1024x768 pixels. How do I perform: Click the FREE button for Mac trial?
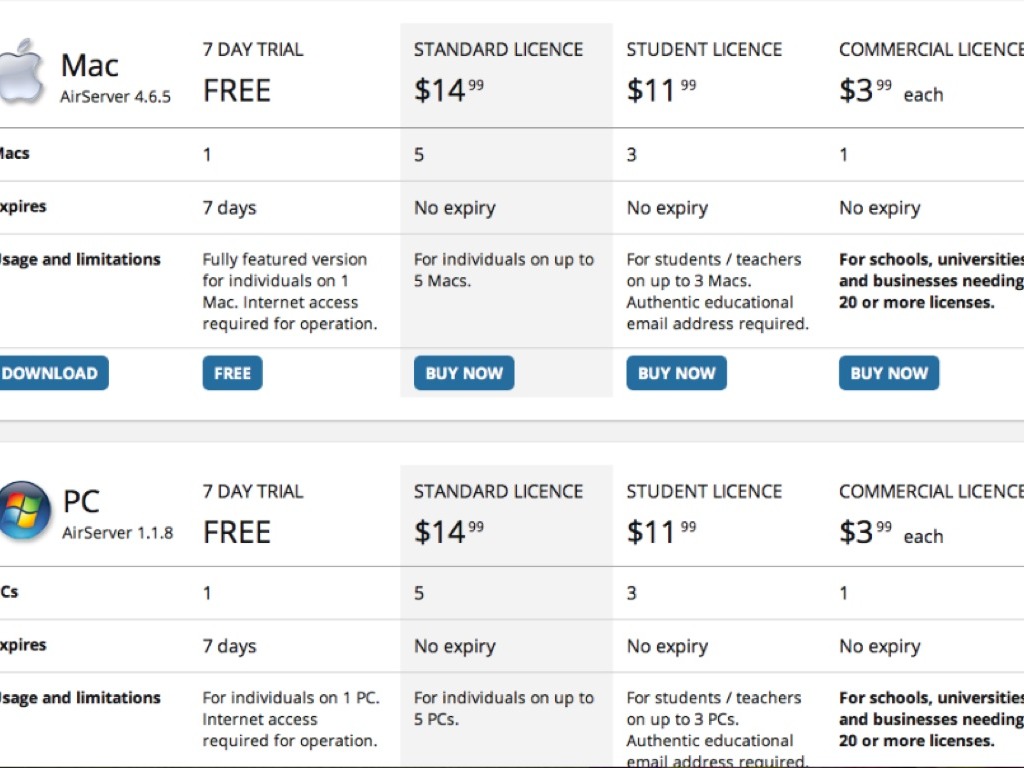pyautogui.click(x=232, y=373)
